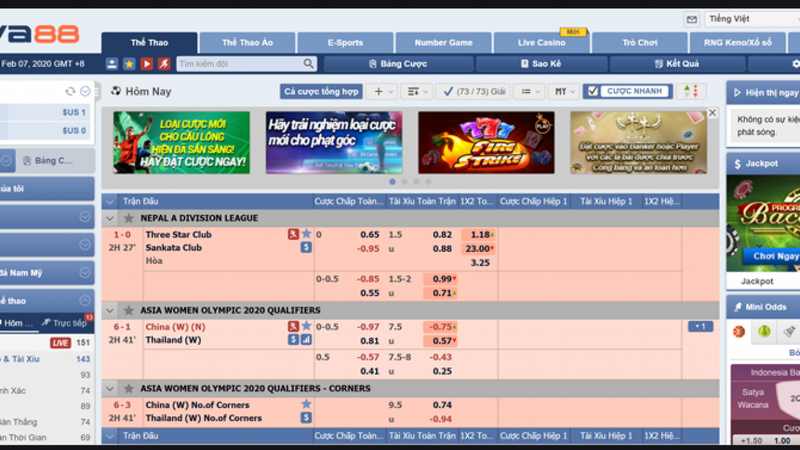Click the refresh balance icon
The image size is (800, 450).
[x=71, y=91]
